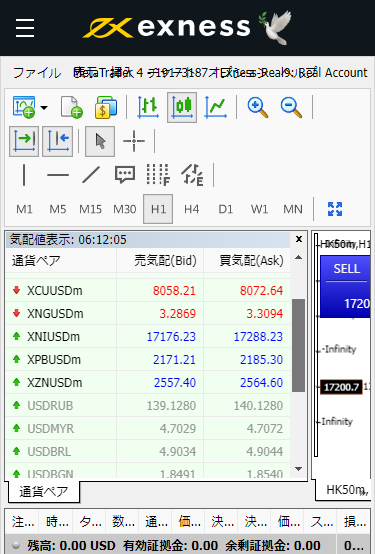Select the USDMYR symbol

pos(51,429)
